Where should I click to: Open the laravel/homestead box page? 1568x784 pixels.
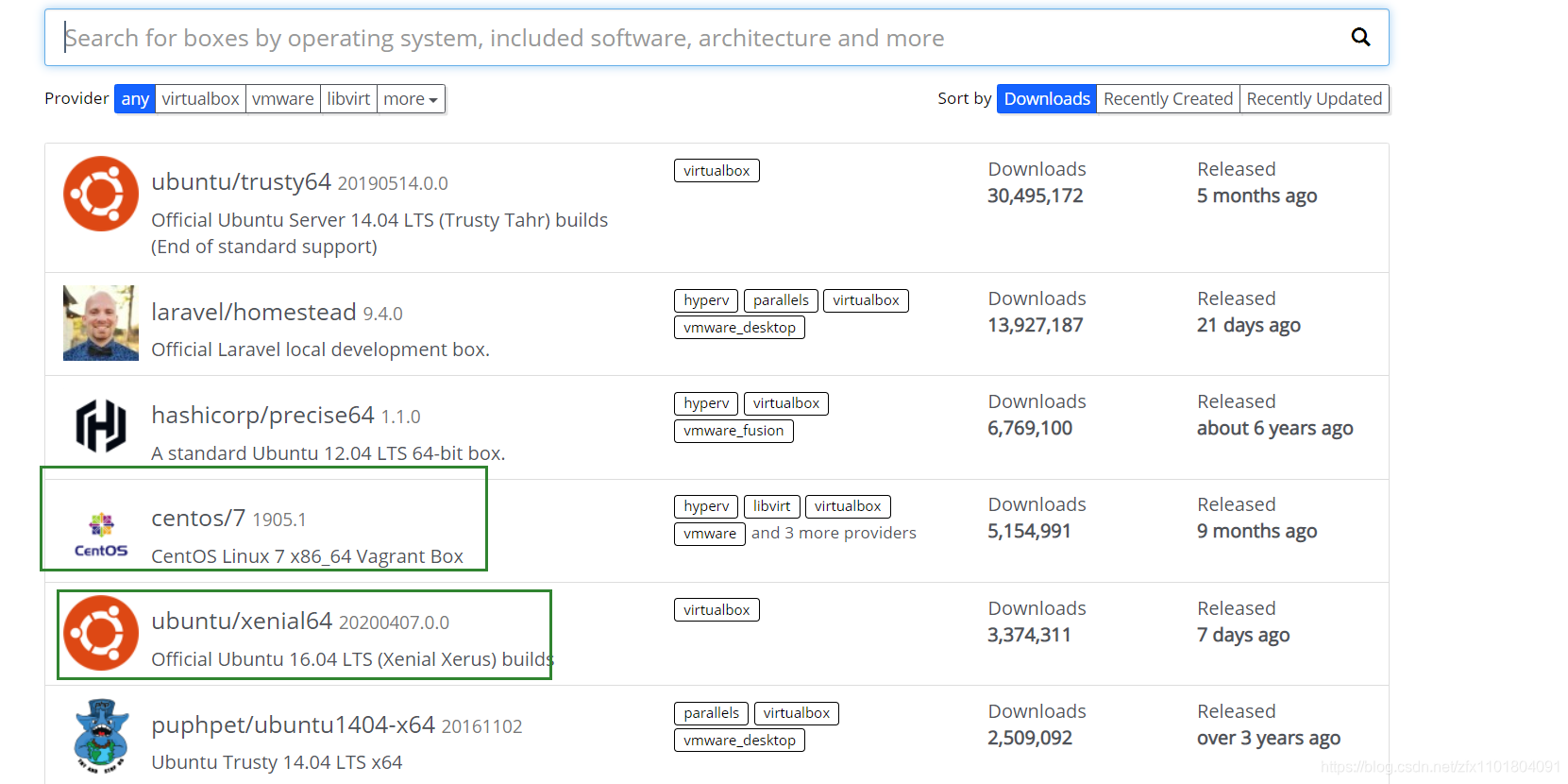(254, 312)
